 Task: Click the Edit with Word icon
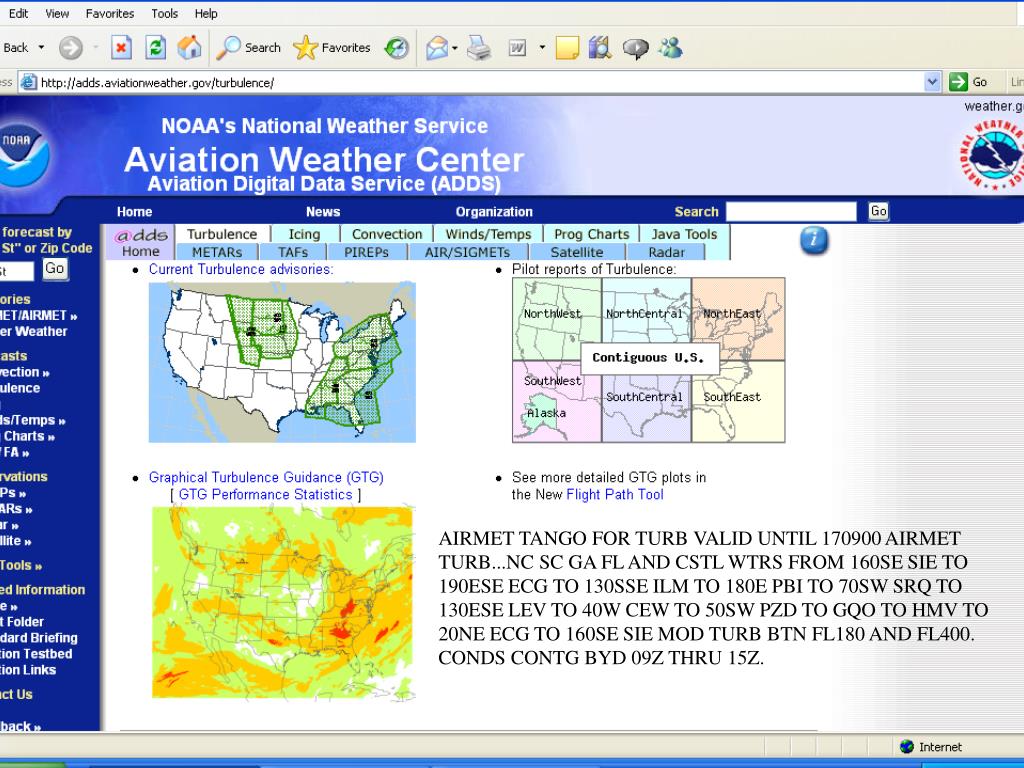point(517,48)
